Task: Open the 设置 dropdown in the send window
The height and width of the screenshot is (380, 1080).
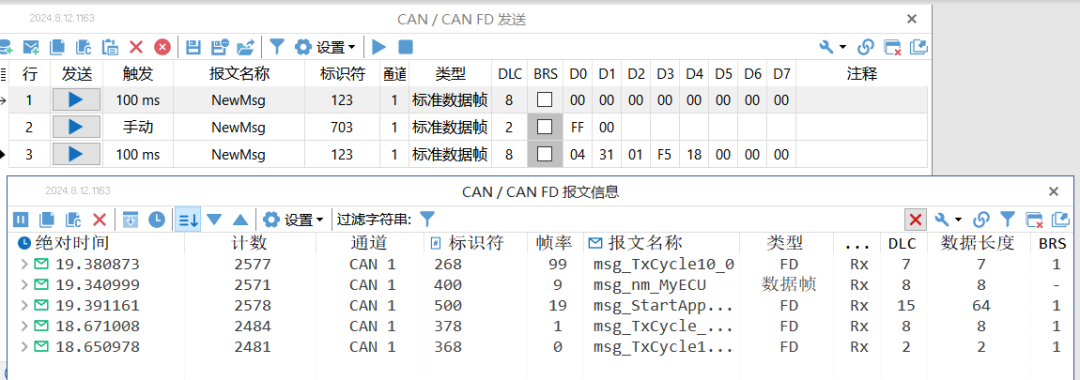Action: [x=326, y=47]
